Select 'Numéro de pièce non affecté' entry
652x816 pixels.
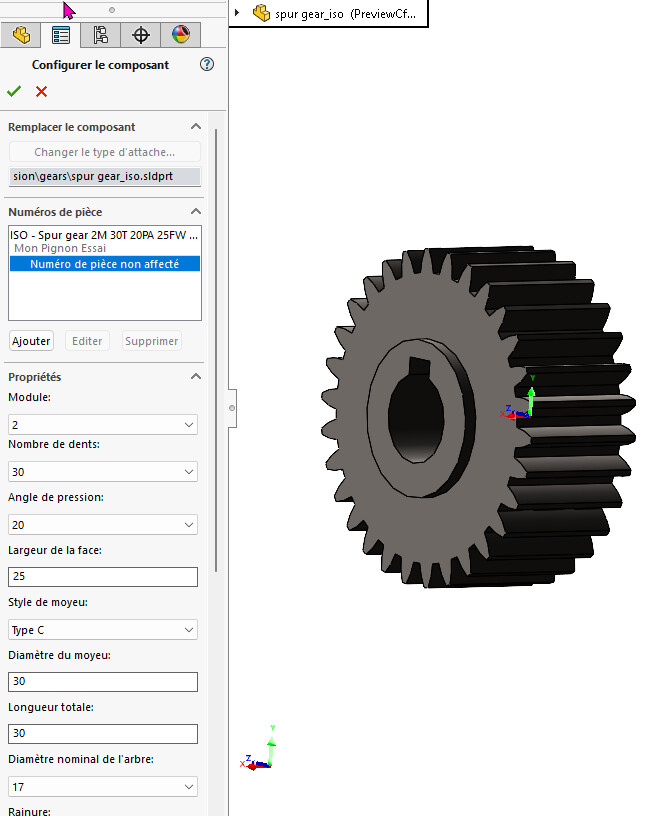coord(105,264)
